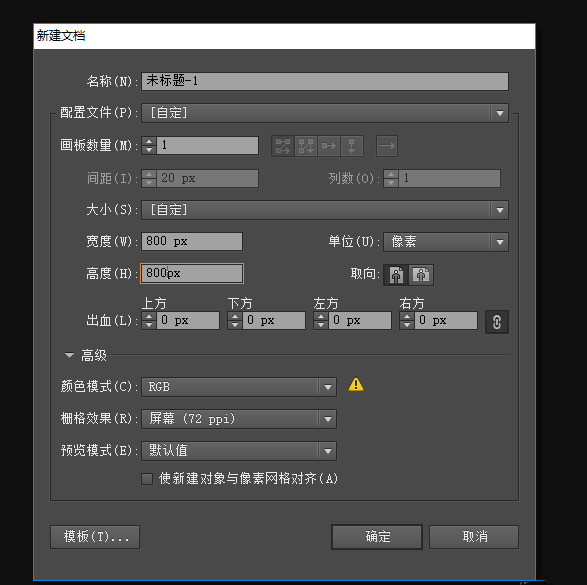
Task: Open the 单位 units dropdown
Action: (x=445, y=242)
